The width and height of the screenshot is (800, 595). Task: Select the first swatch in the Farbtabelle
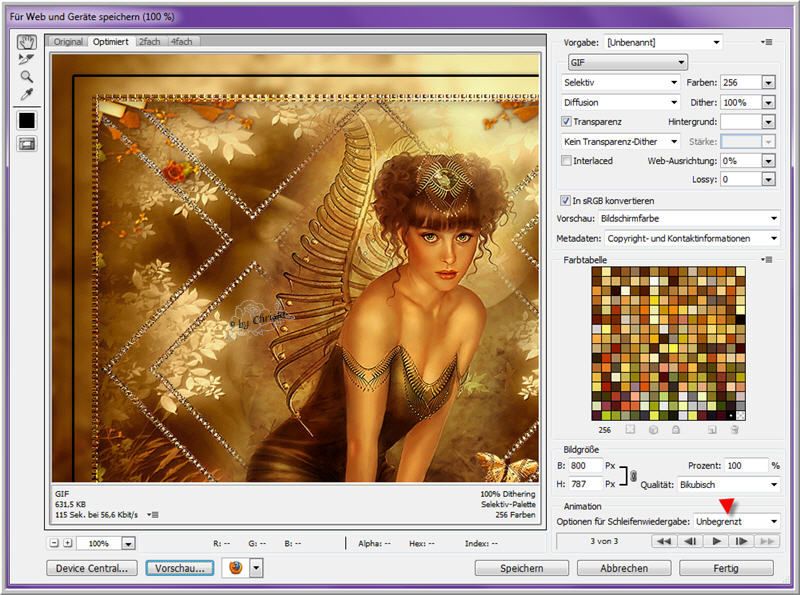pos(596,271)
